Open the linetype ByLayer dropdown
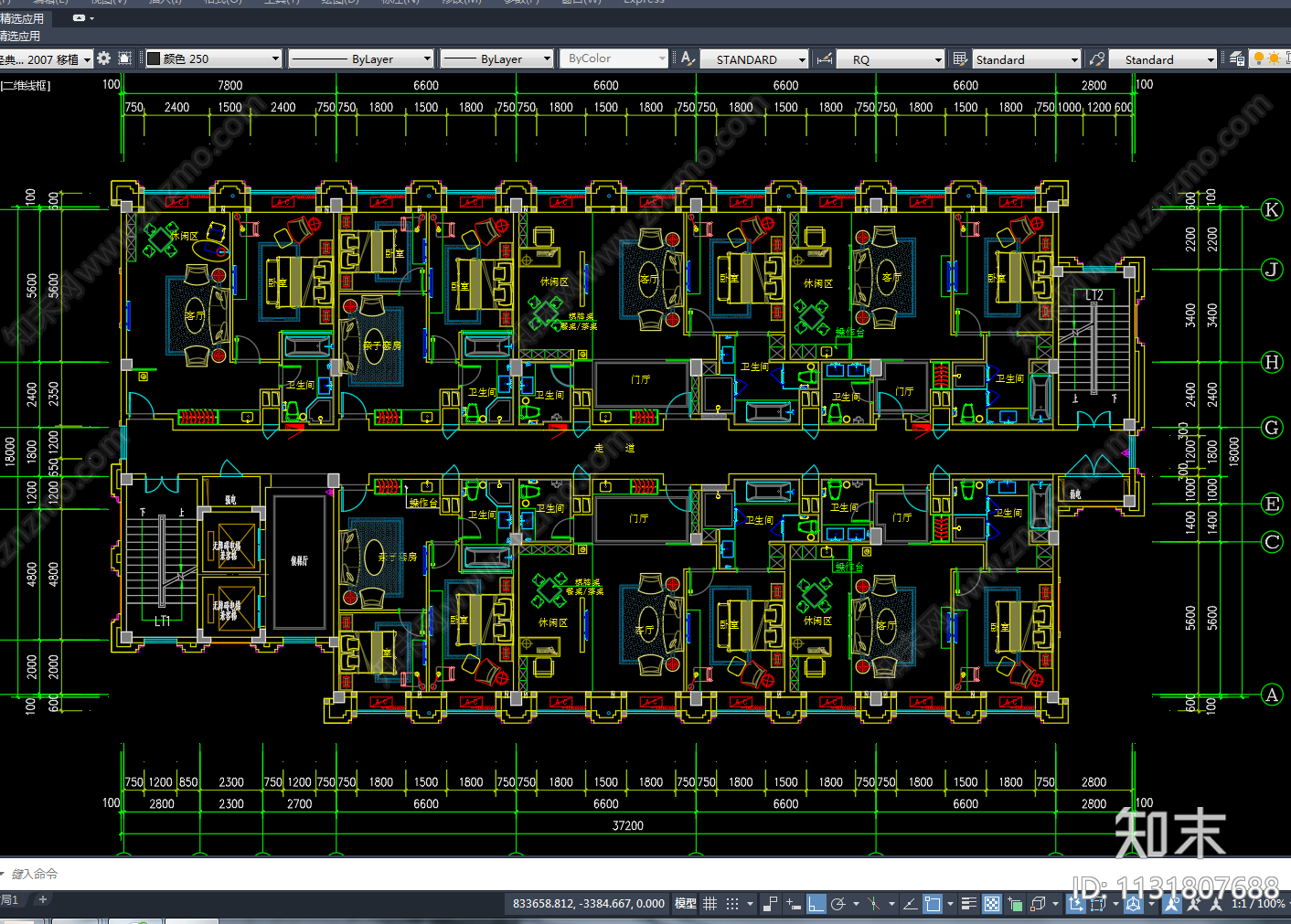Image resolution: width=1291 pixels, height=924 pixels. pyautogui.click(x=360, y=58)
